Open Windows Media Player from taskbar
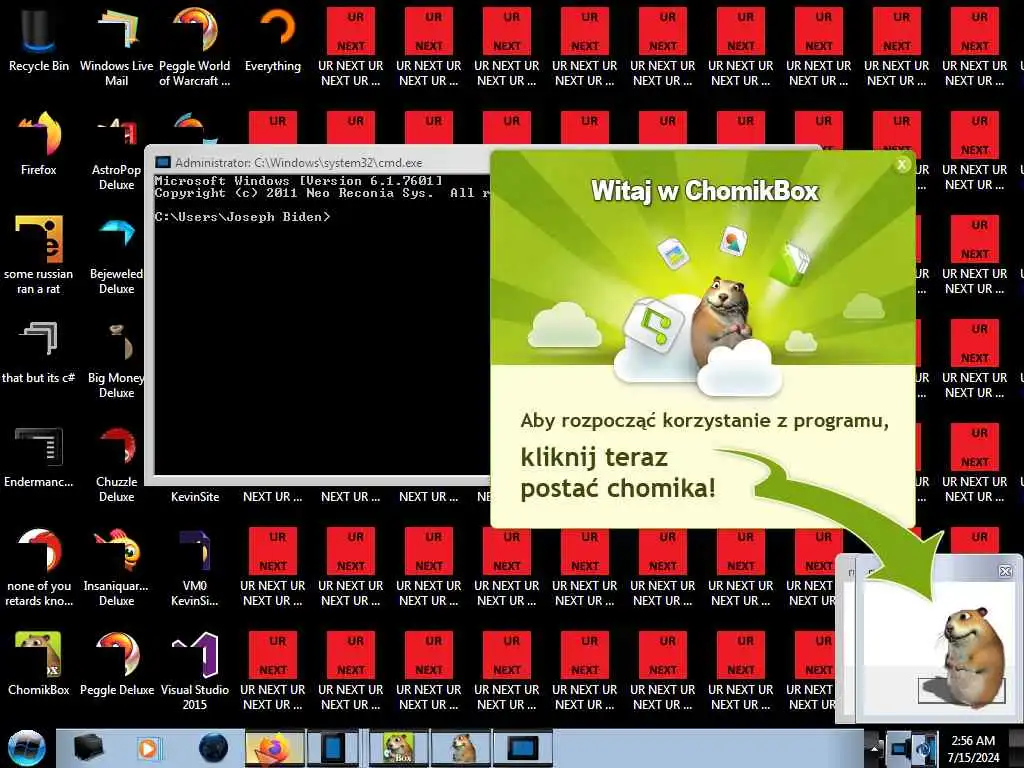Image resolution: width=1024 pixels, height=768 pixels. pyautogui.click(x=148, y=748)
